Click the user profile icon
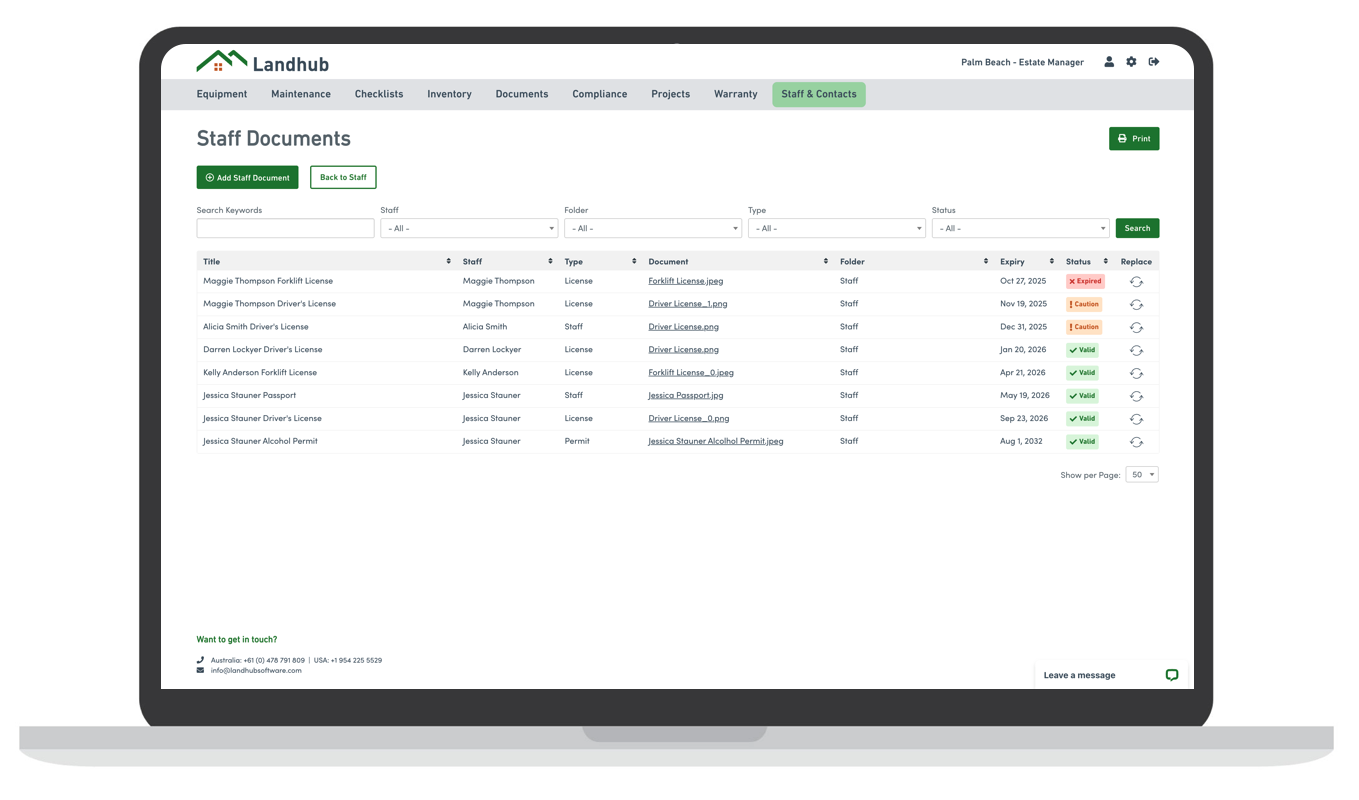This screenshot has width=1359, height=800. click(x=1109, y=62)
